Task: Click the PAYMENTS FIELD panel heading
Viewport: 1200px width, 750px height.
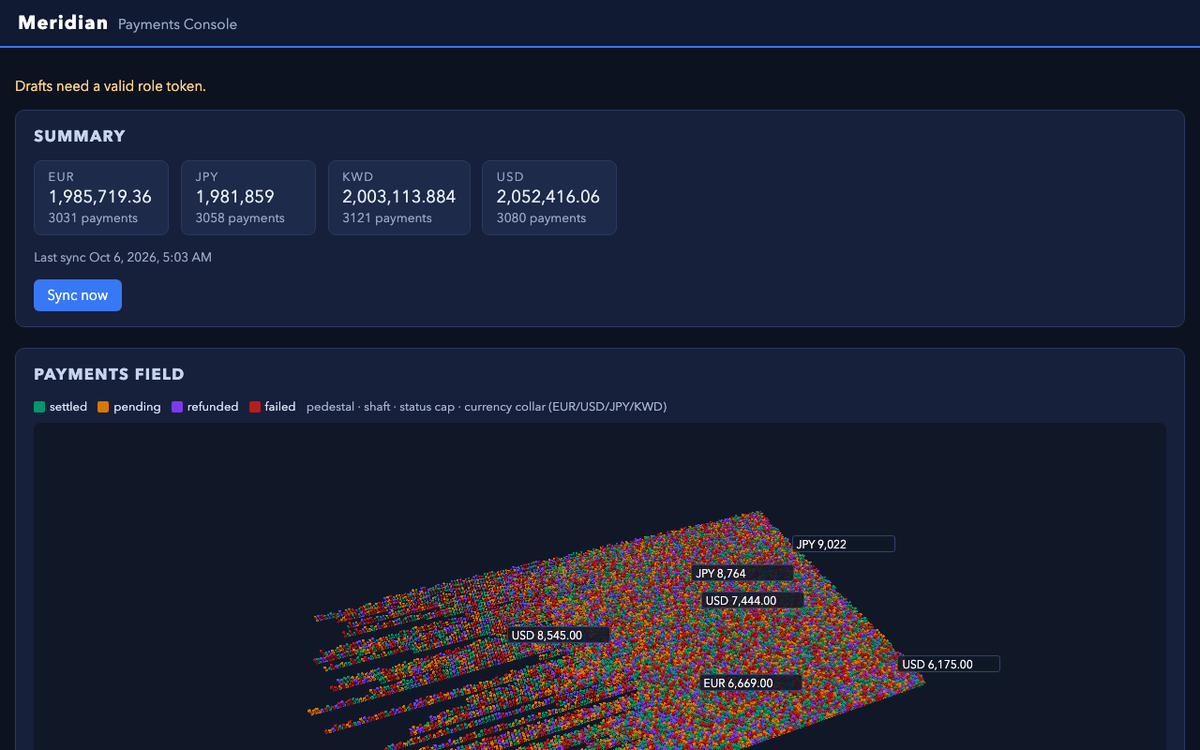Action: pos(109,374)
